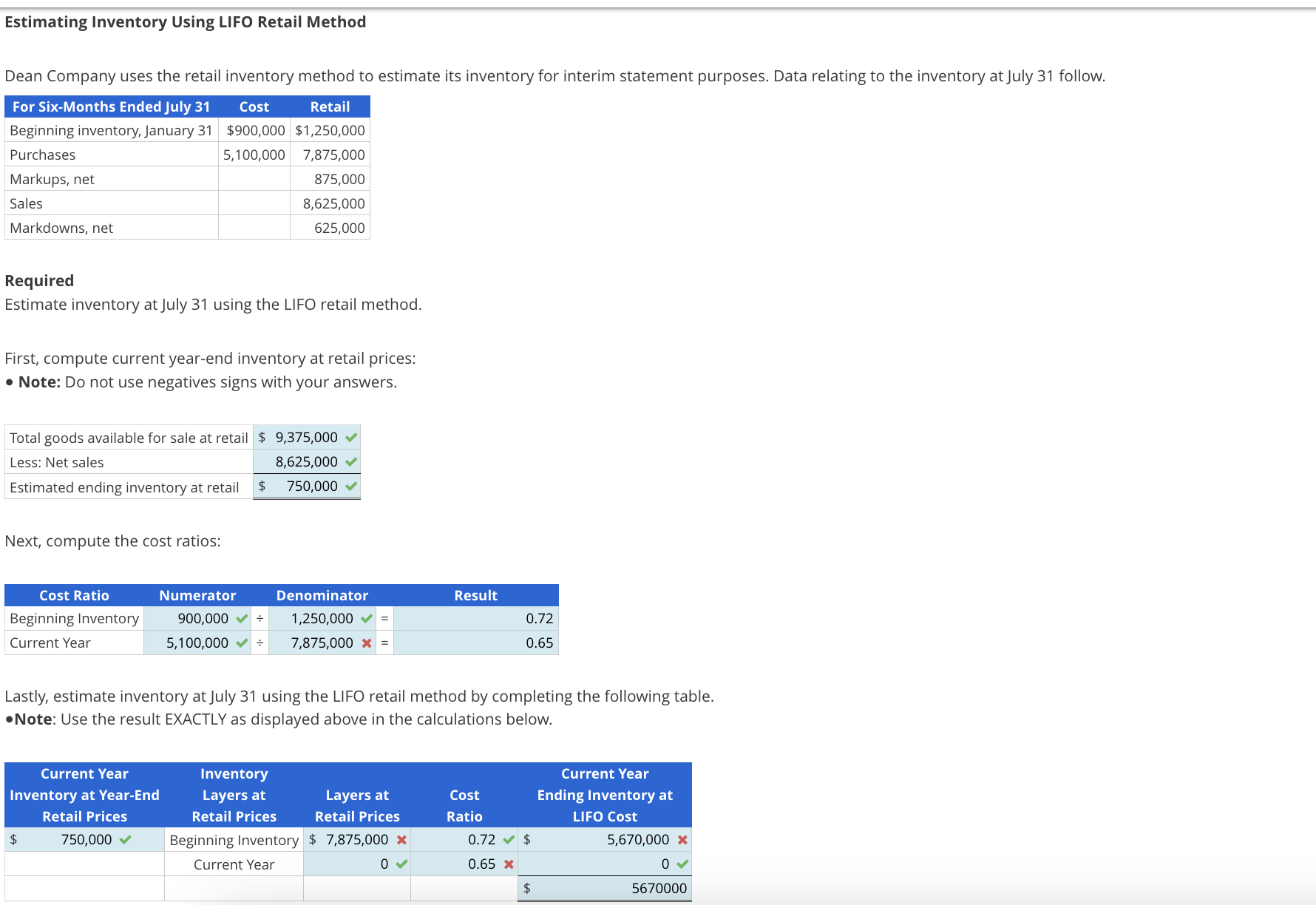Click the checkmark beside 5,100,000 purchases numerator

click(240, 643)
